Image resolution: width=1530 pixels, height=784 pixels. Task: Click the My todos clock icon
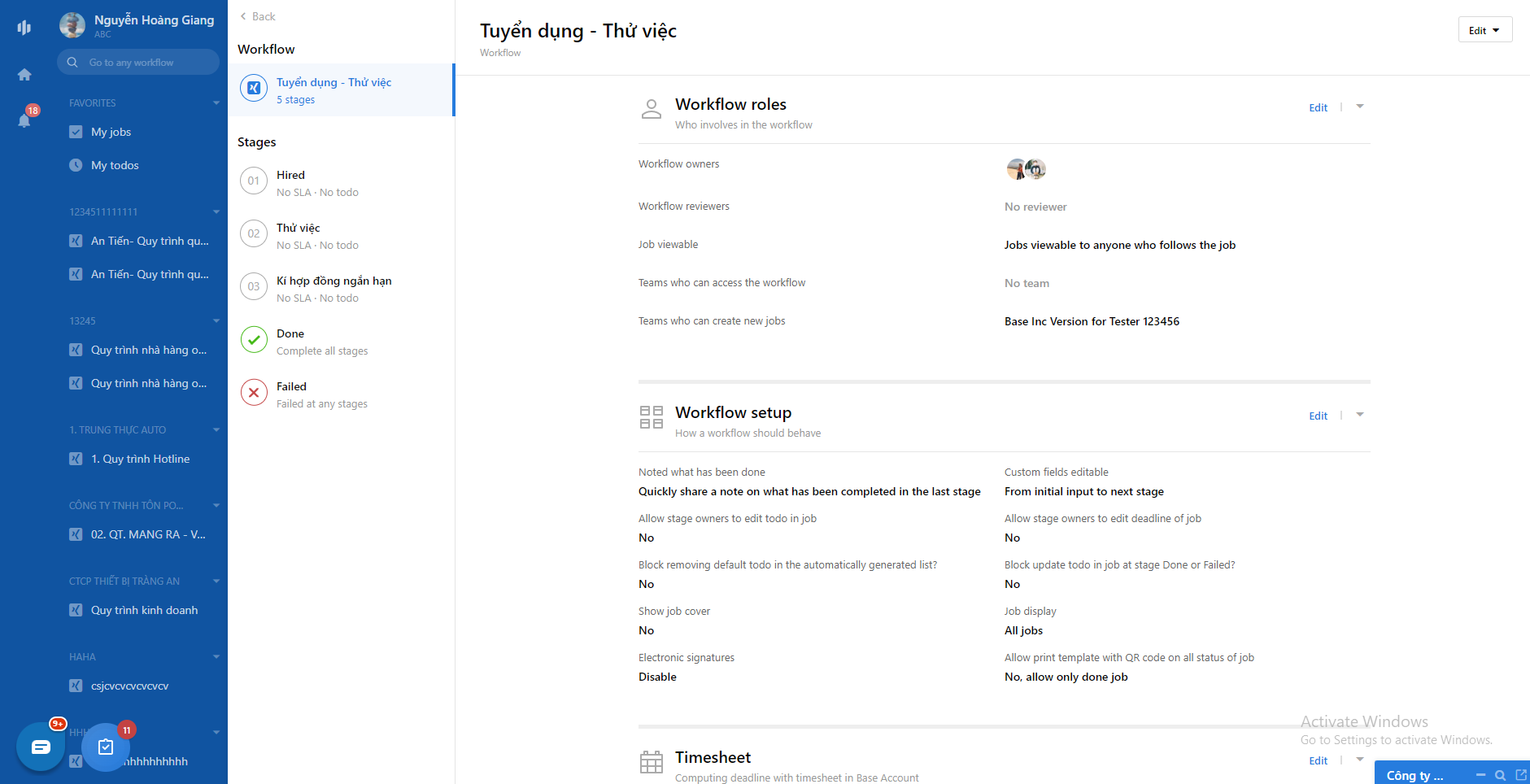pyautogui.click(x=75, y=165)
